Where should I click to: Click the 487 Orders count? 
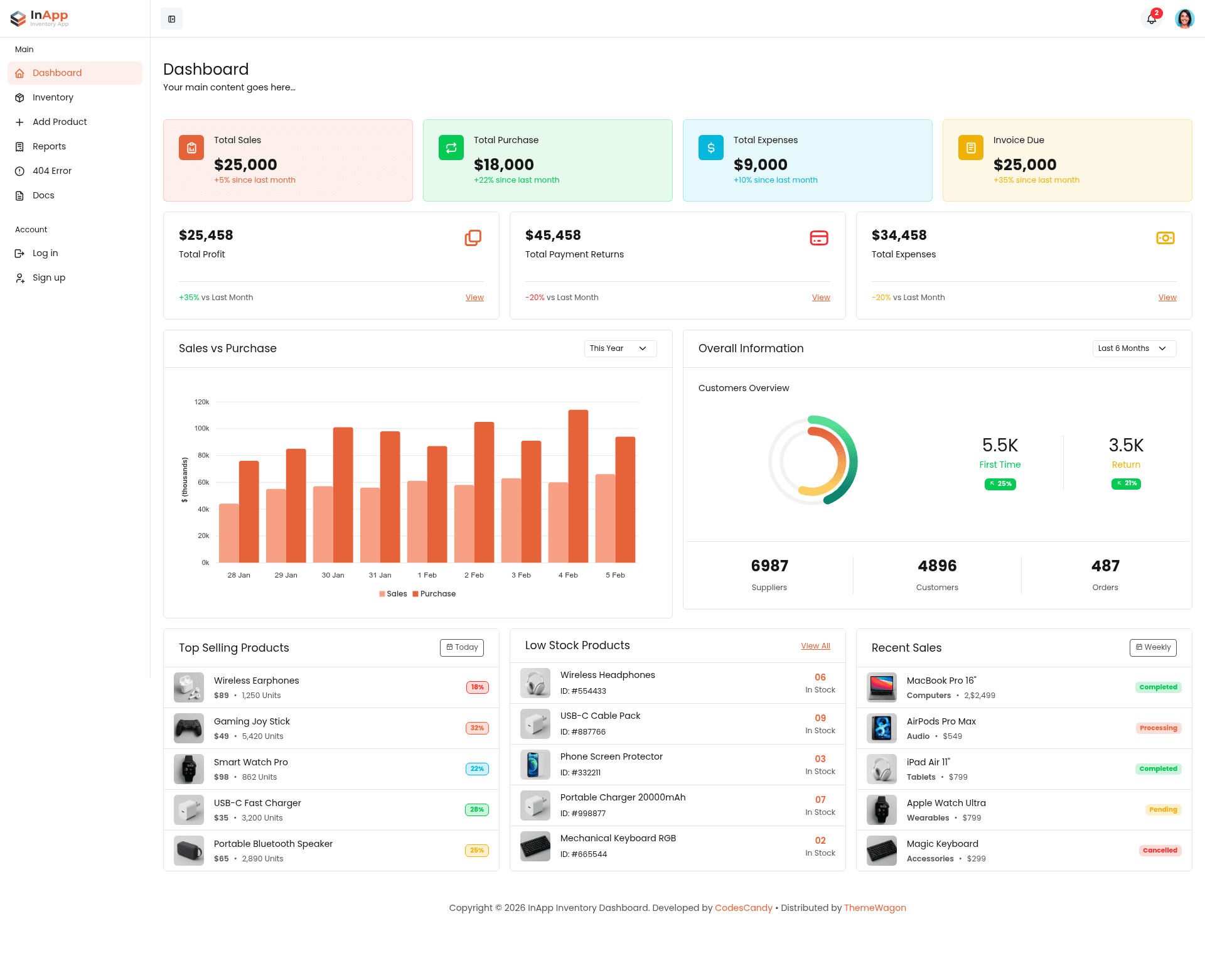1105,566
